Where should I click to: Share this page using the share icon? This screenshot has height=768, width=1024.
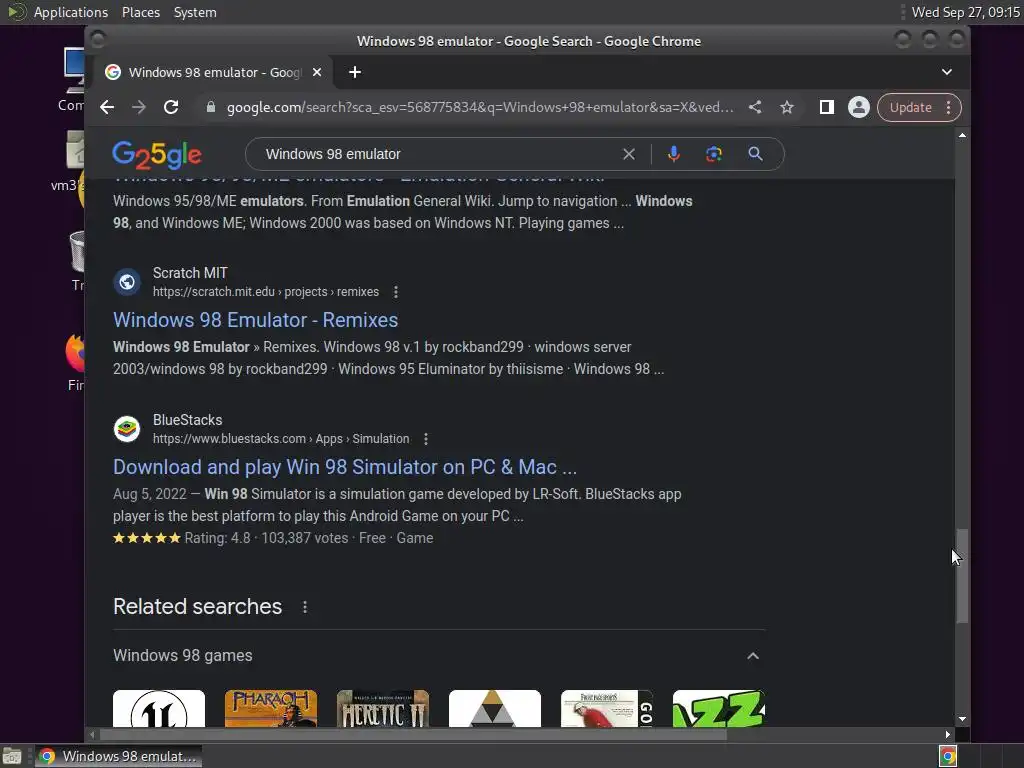pyautogui.click(x=755, y=107)
